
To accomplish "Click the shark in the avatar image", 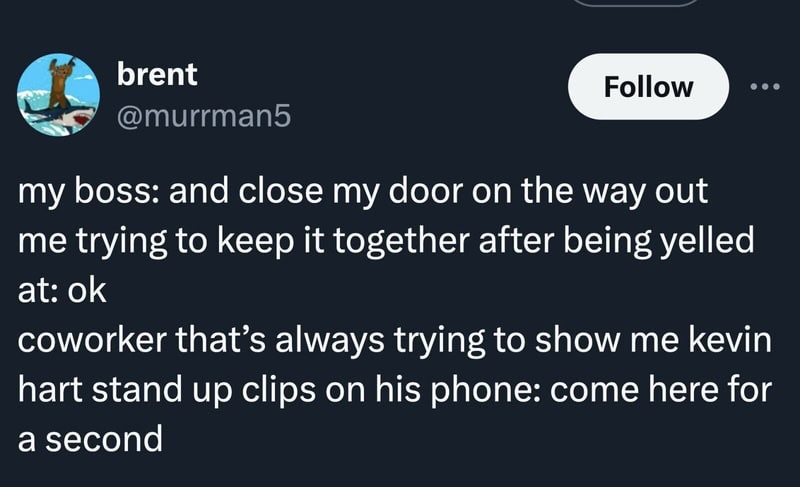I will point(62,115).
